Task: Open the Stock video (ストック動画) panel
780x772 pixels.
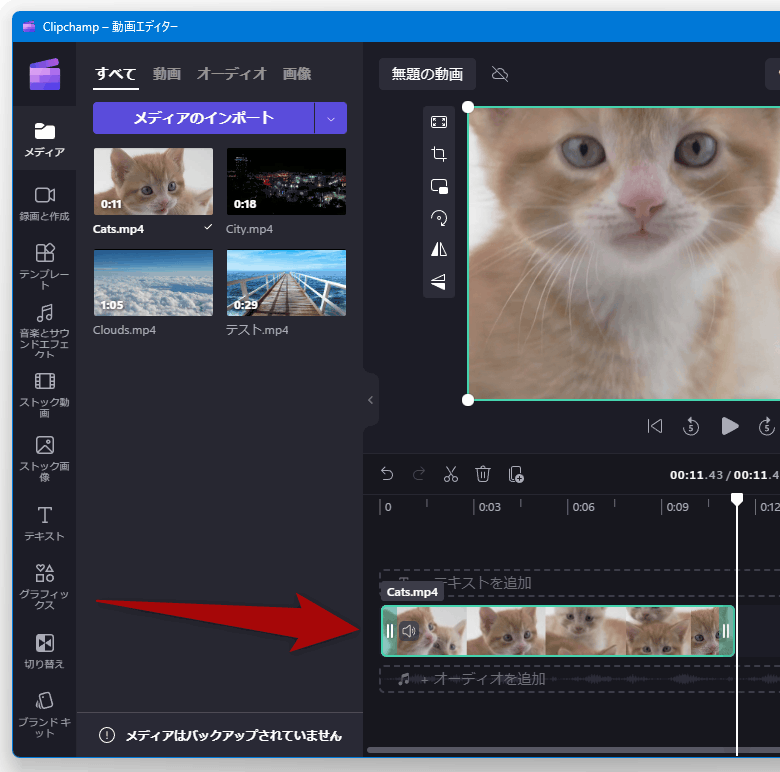Action: tap(44, 395)
